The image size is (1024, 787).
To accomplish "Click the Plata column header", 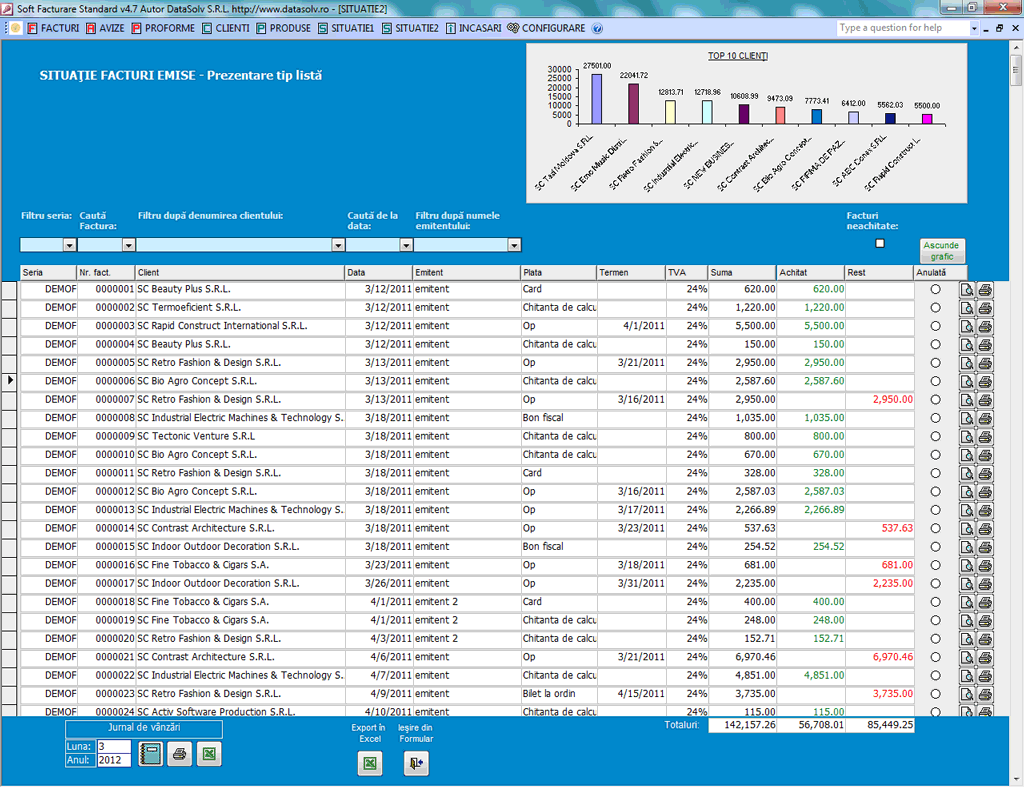I will click(x=558, y=272).
